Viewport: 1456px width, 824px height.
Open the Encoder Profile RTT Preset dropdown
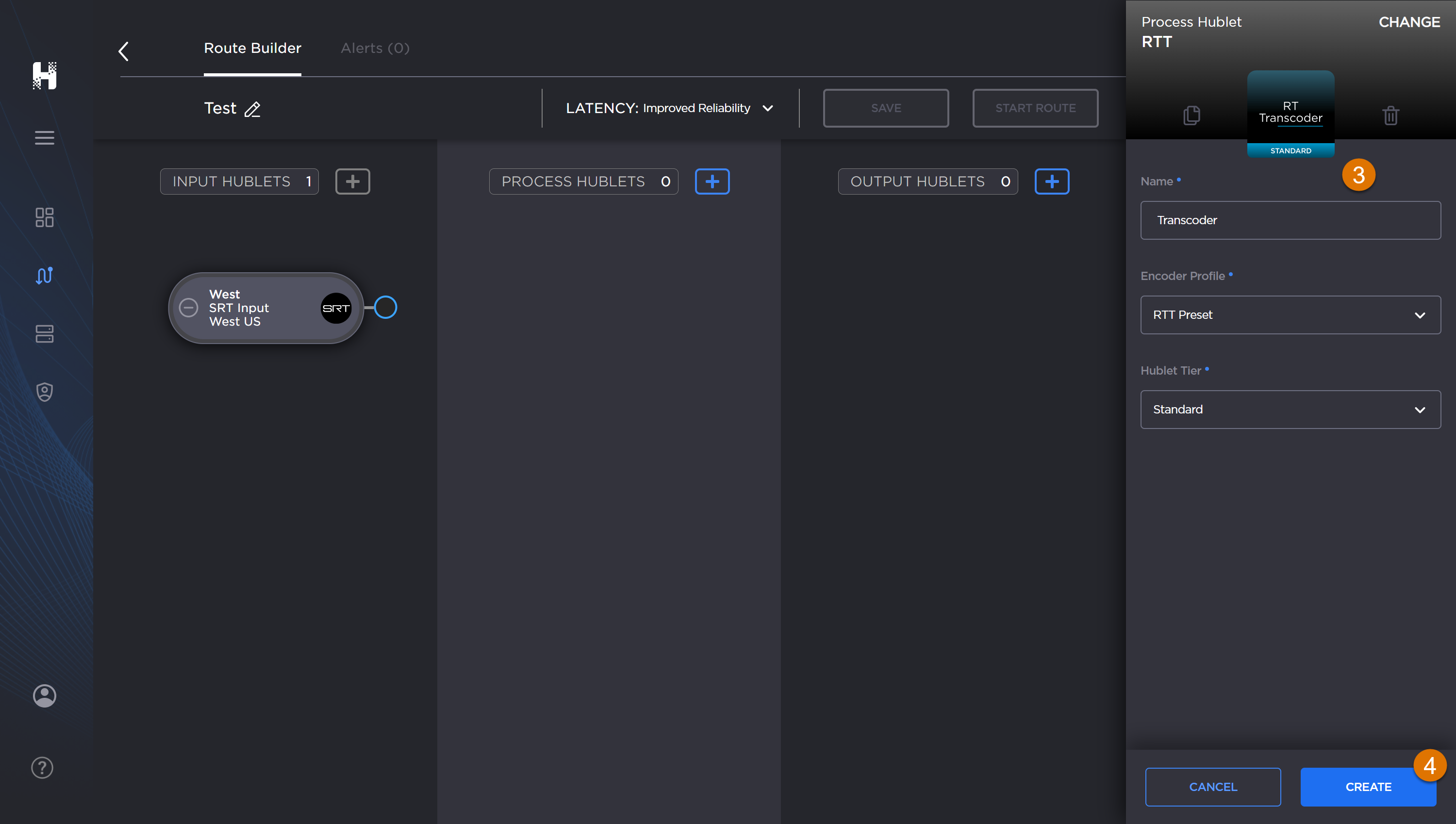[1290, 314]
